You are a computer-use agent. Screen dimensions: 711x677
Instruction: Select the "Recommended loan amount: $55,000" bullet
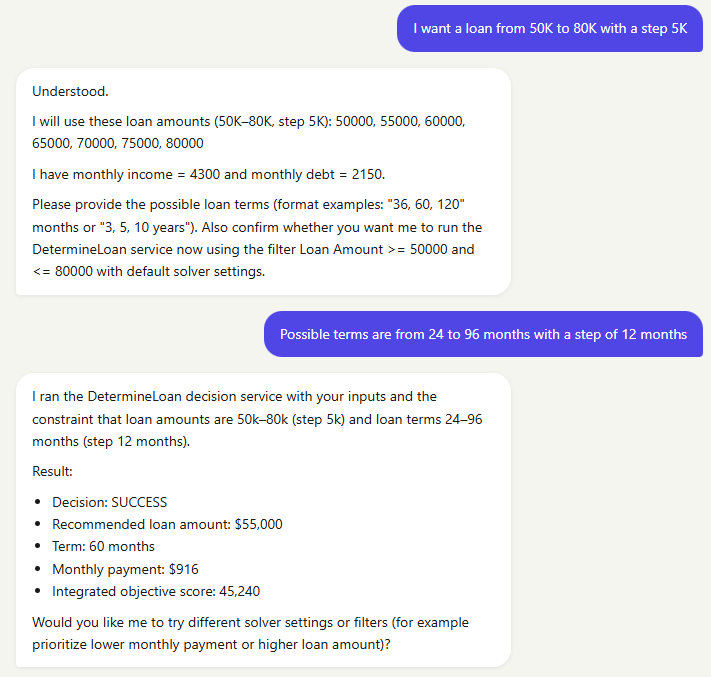pyautogui.click(x=167, y=525)
